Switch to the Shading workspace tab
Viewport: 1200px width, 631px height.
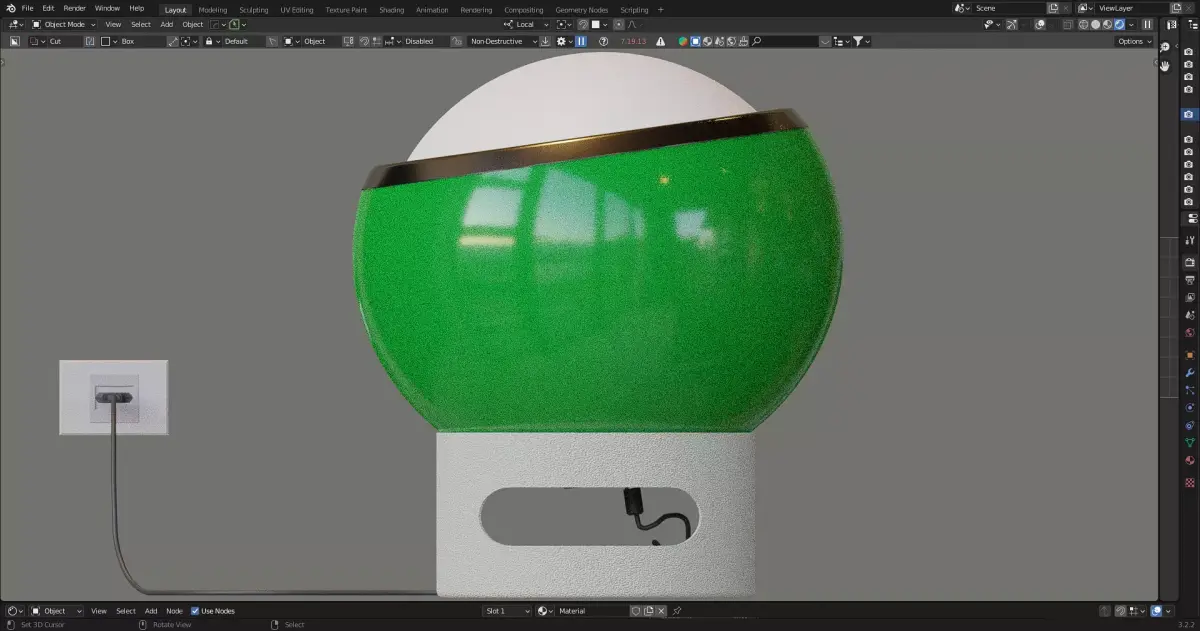[x=391, y=9]
